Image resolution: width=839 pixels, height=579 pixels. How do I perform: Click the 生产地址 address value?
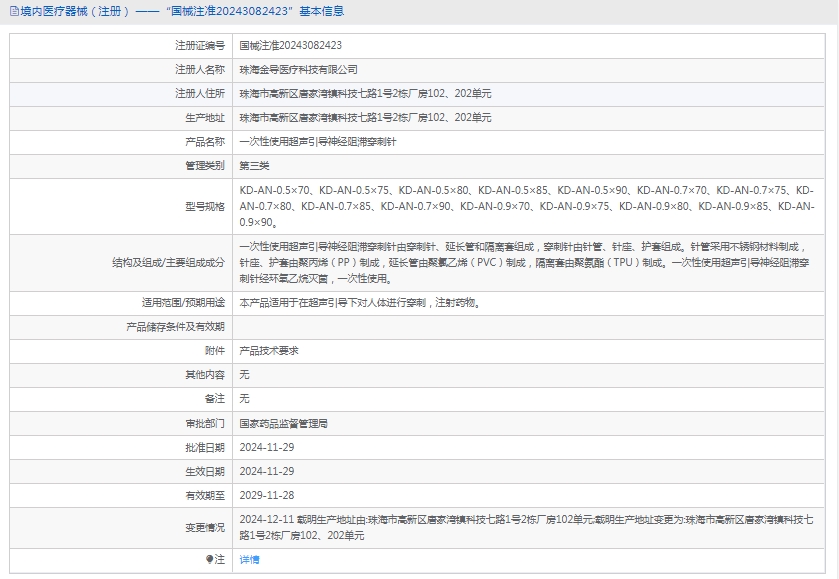coord(365,118)
